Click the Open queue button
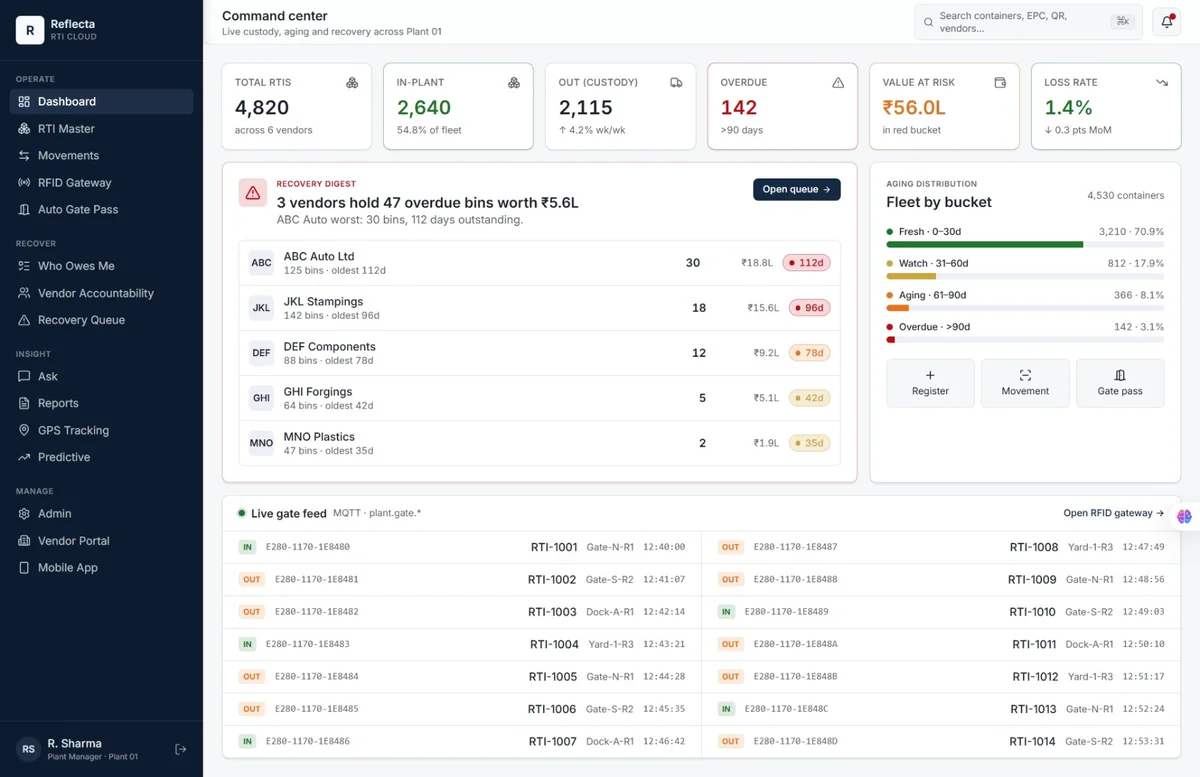 [x=796, y=189]
